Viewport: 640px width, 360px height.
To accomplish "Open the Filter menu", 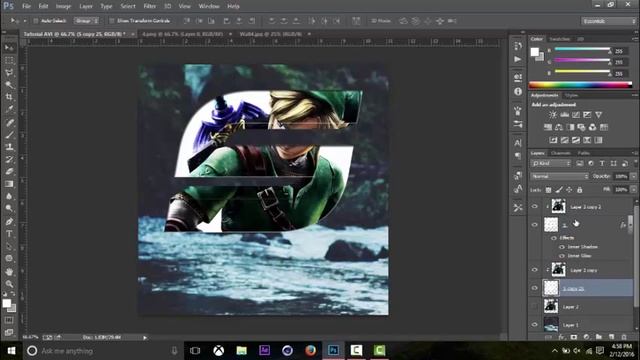I will pyautogui.click(x=149, y=6).
